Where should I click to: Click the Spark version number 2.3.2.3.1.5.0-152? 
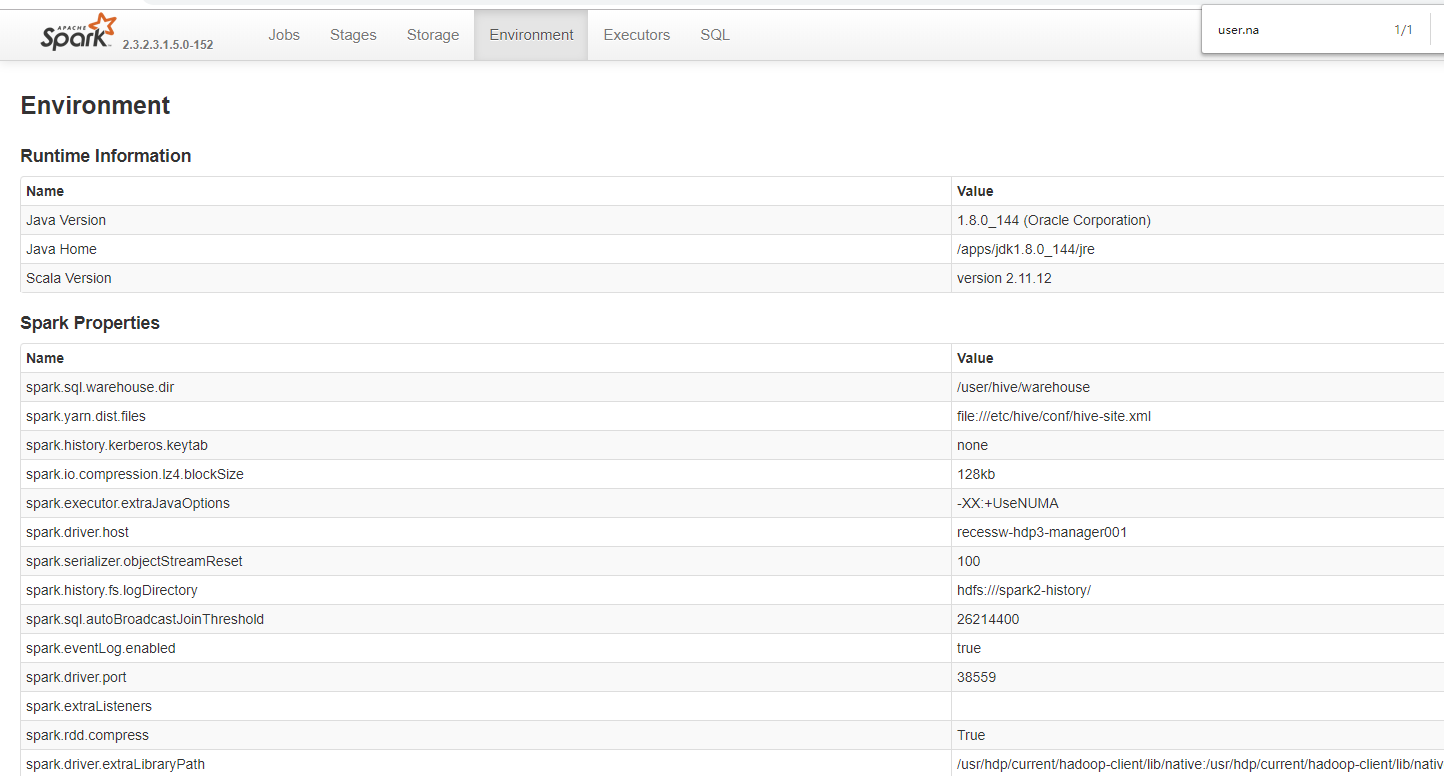tap(168, 45)
